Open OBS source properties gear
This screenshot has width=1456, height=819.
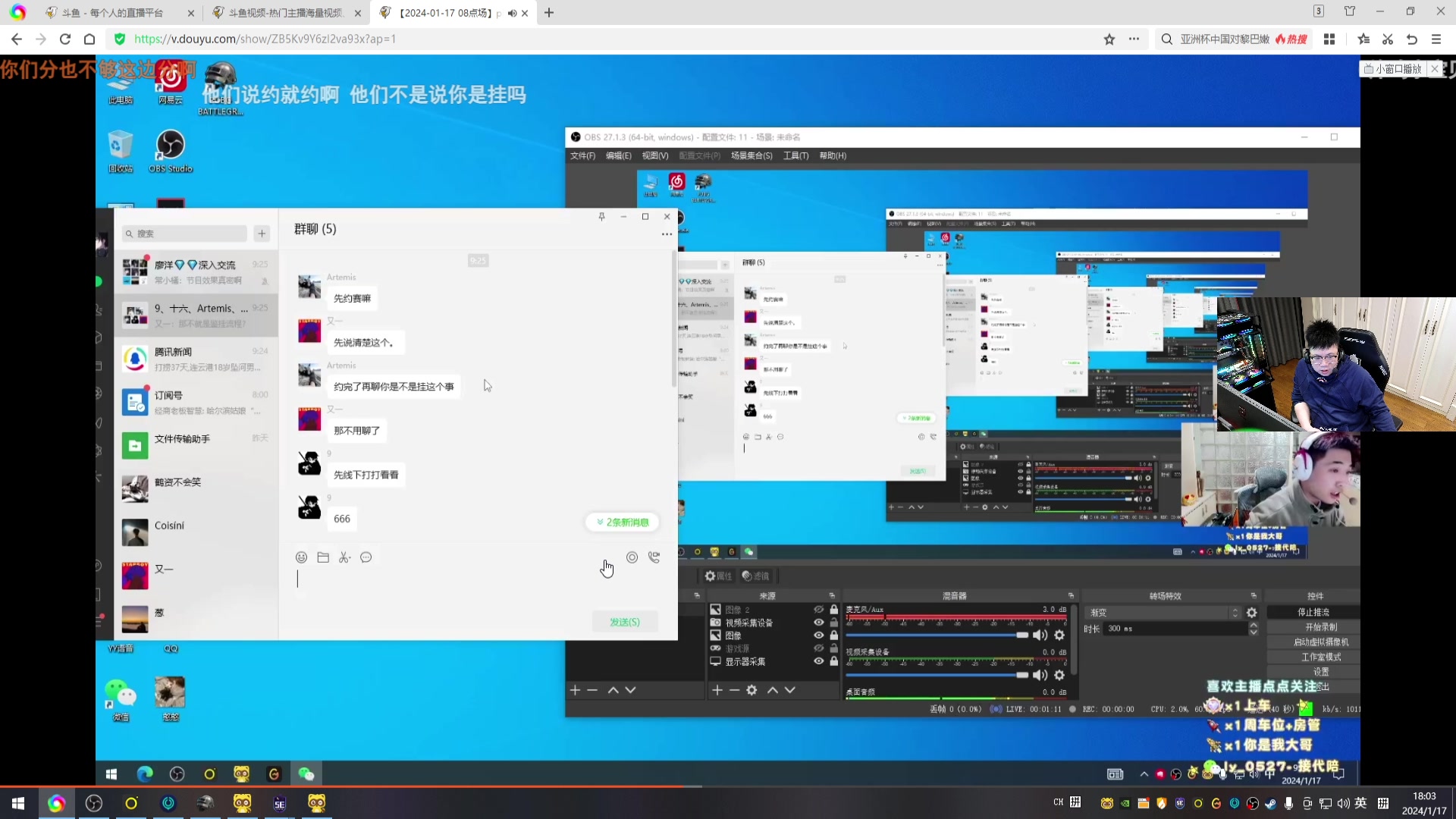click(752, 690)
